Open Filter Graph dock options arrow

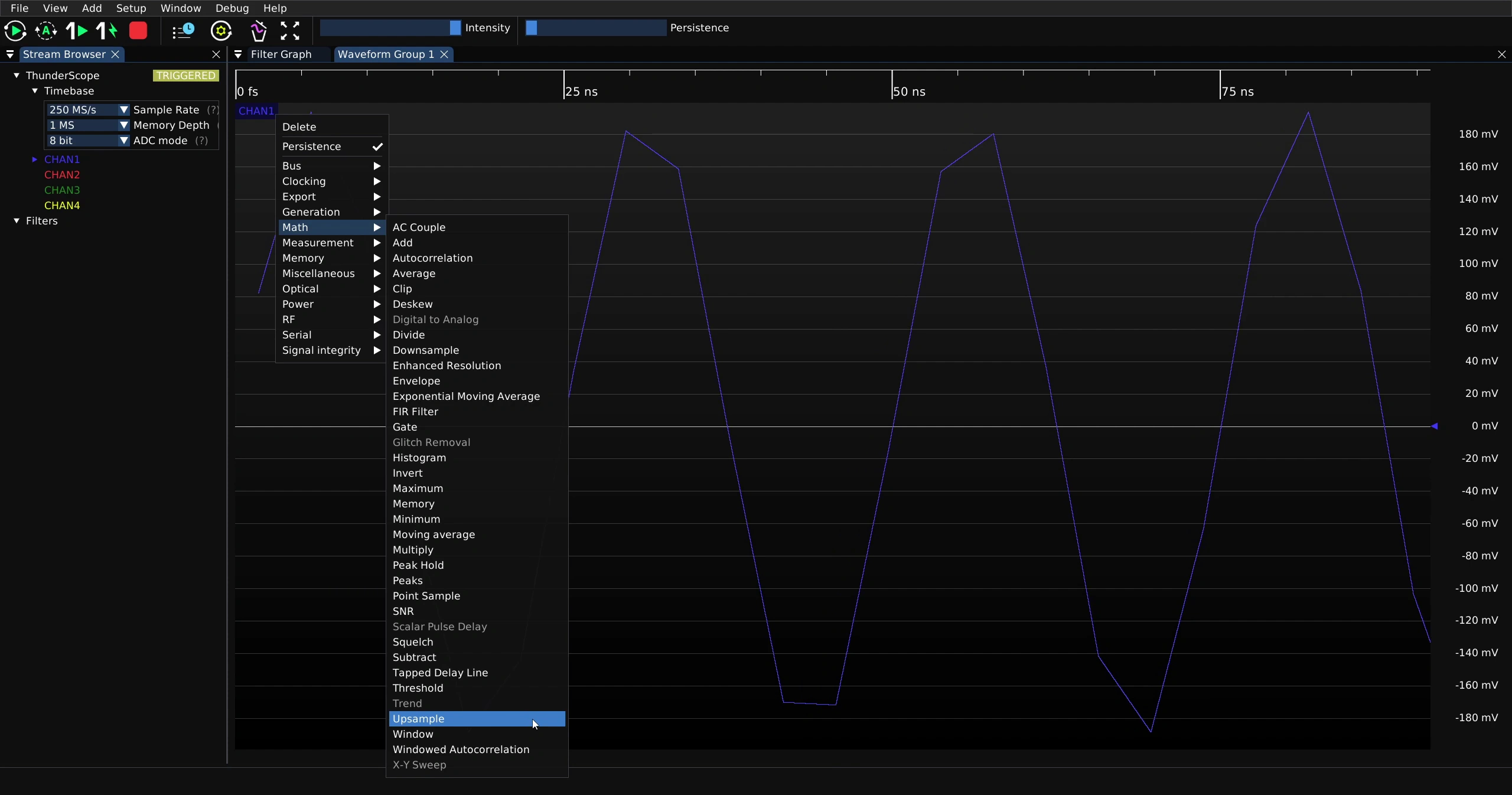(238, 54)
